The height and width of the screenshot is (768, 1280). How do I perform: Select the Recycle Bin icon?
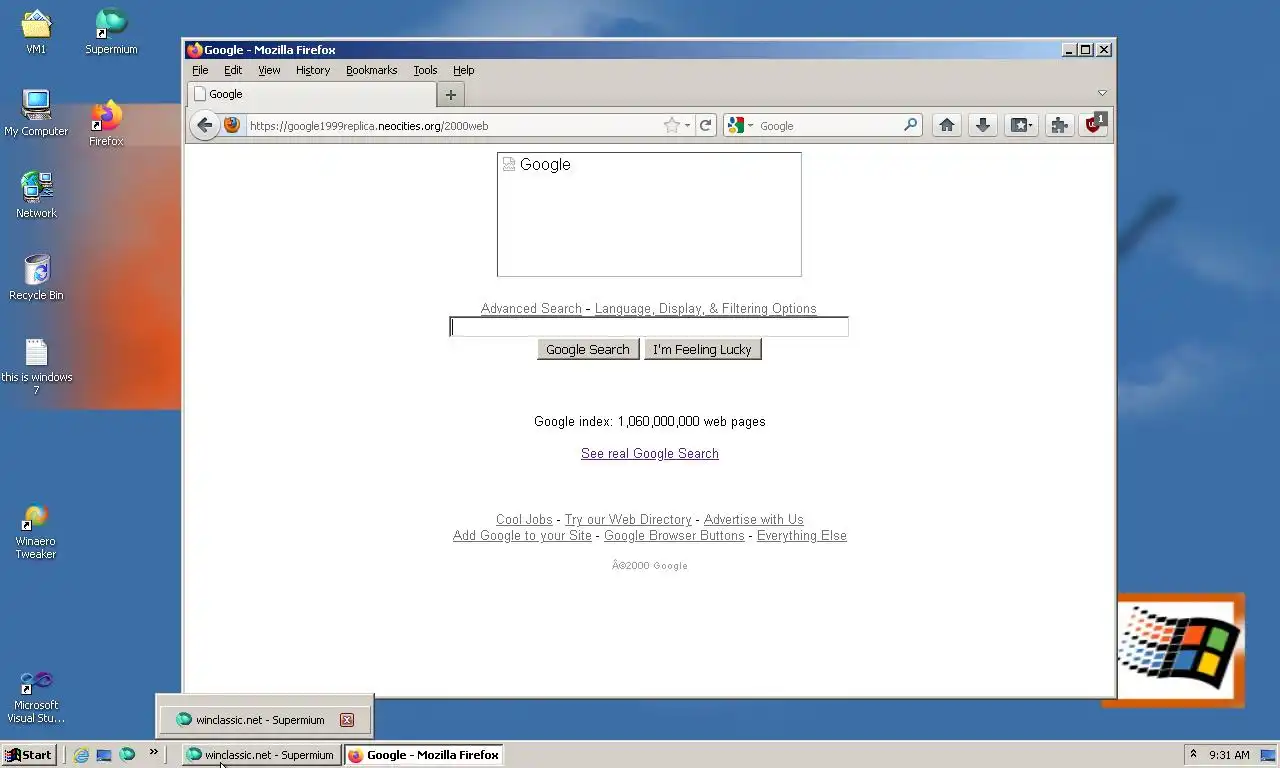(36, 277)
